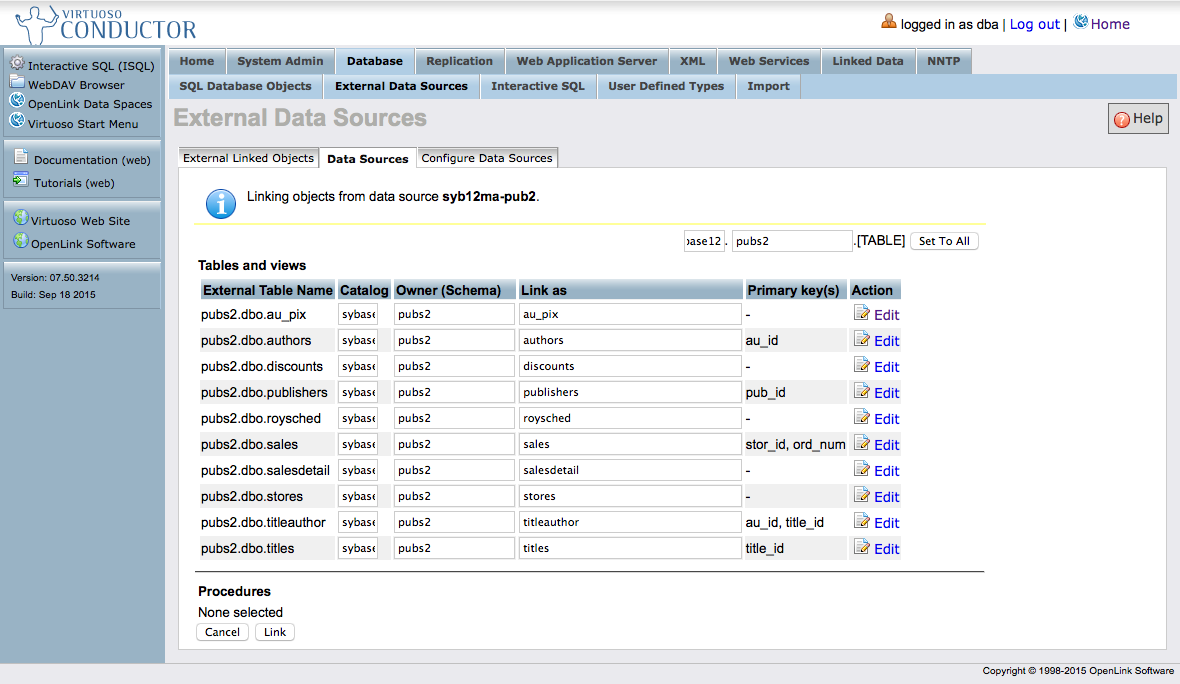Click the global owner field containing pubs2
This screenshot has width=1180, height=684.
pos(792,241)
